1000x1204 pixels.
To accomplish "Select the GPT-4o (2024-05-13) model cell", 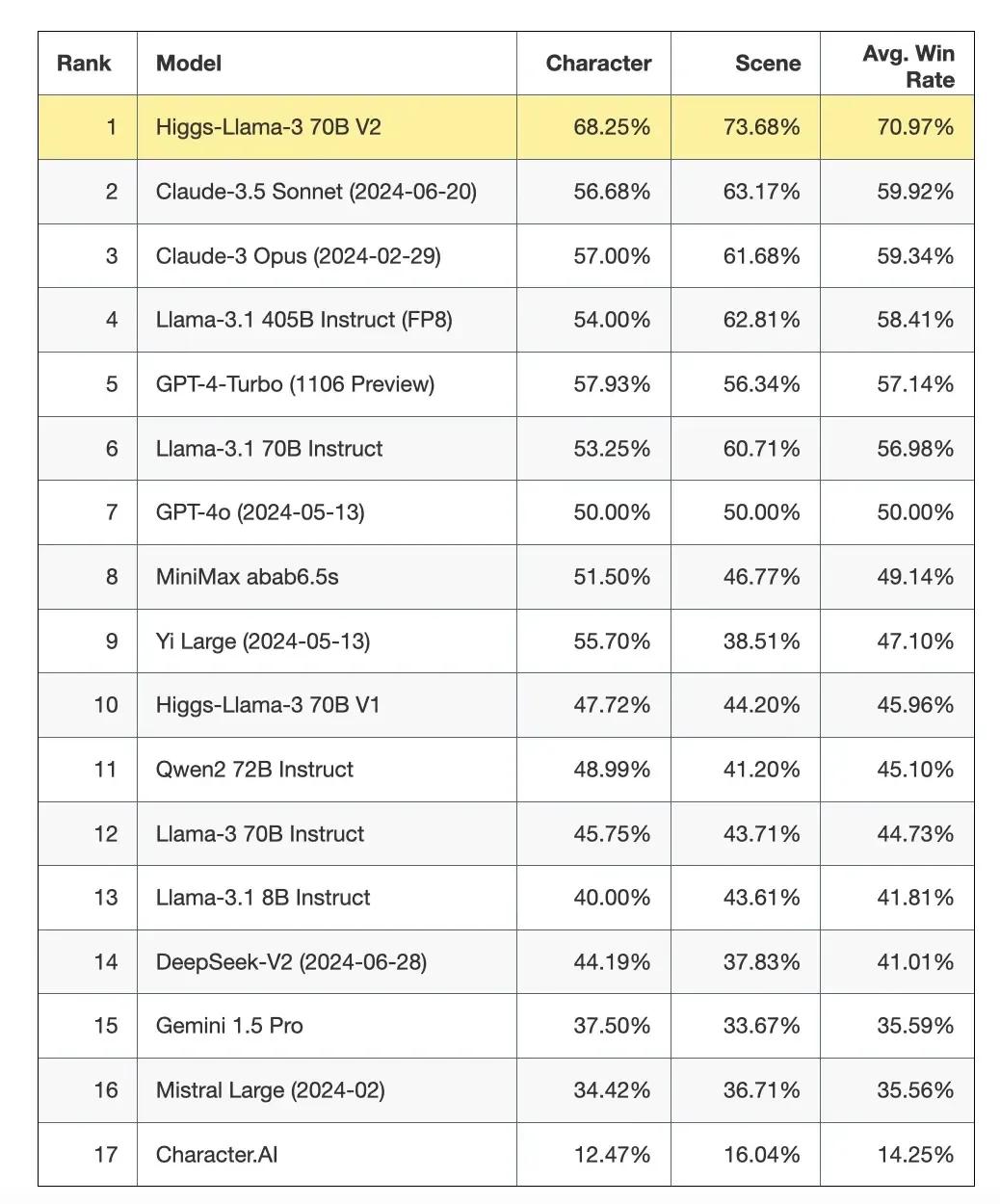I will click(x=260, y=512).
